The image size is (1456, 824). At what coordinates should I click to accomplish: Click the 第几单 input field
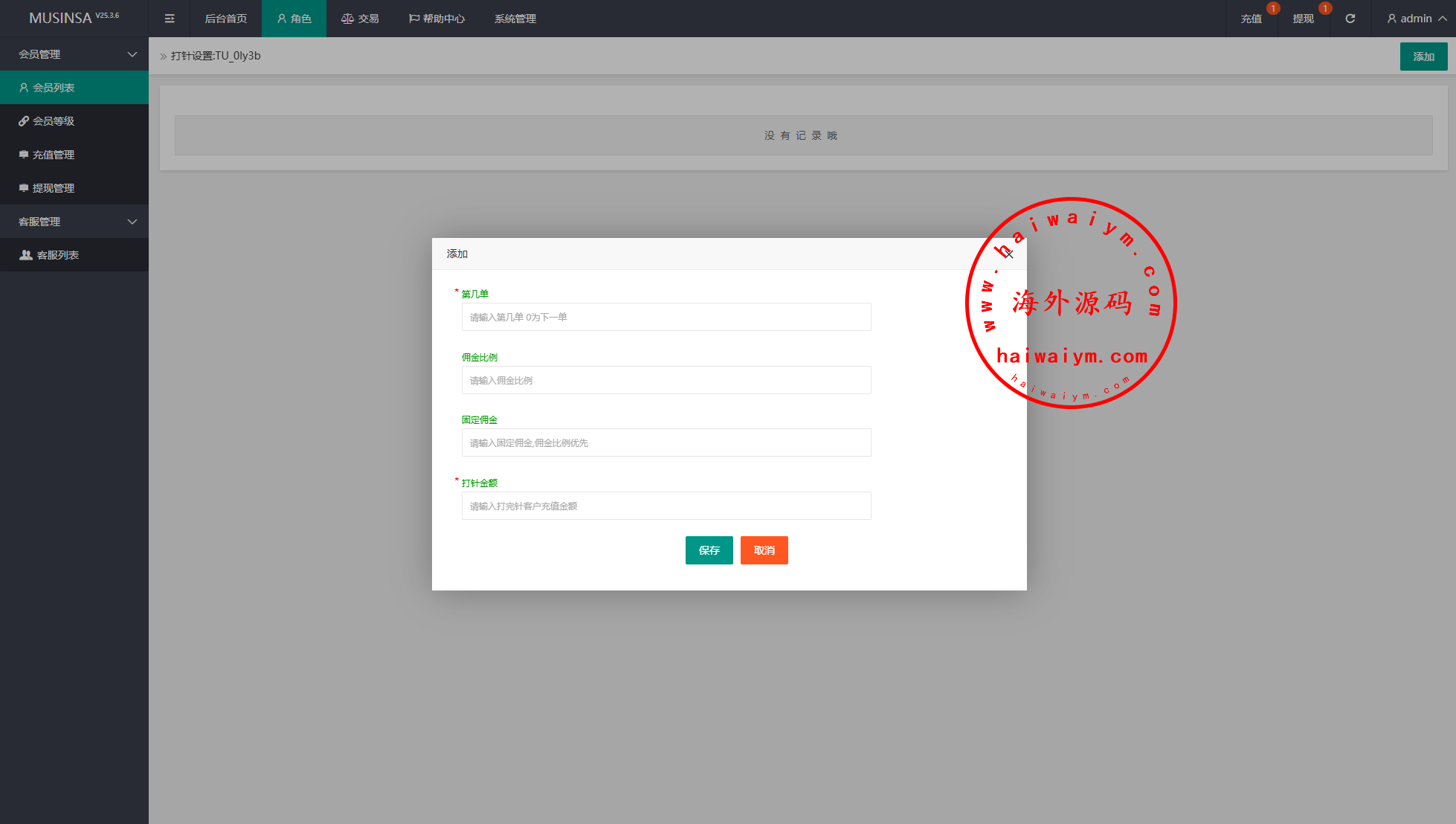click(x=666, y=317)
